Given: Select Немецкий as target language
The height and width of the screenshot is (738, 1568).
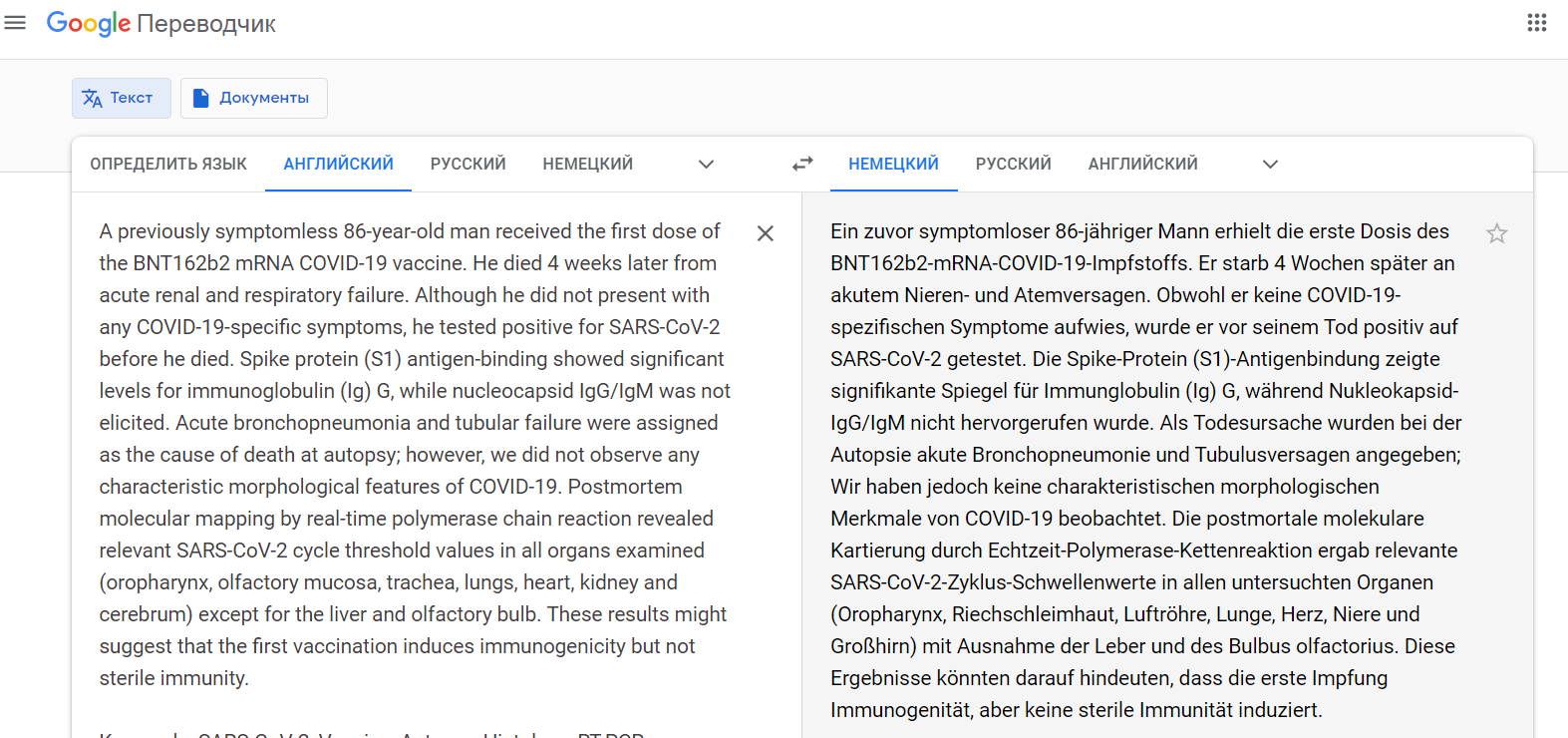Looking at the screenshot, I should click(x=893, y=164).
